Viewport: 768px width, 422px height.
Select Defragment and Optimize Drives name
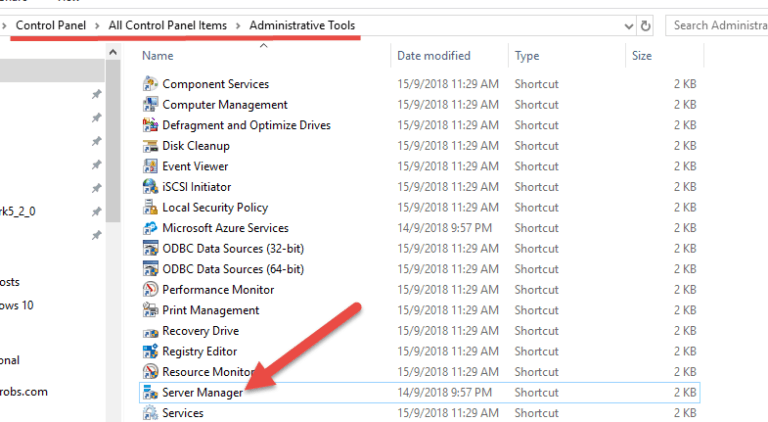pyautogui.click(x=246, y=125)
